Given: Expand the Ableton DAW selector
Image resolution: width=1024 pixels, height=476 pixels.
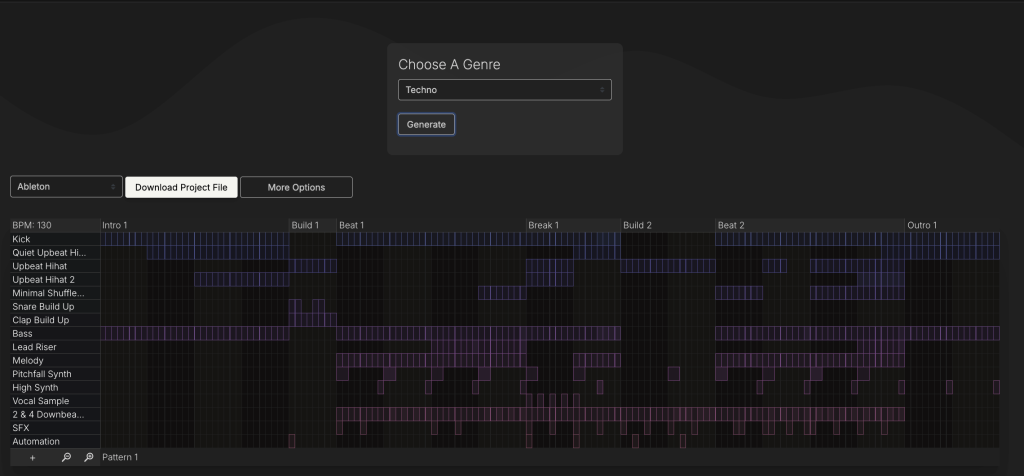Looking at the screenshot, I should (66, 187).
